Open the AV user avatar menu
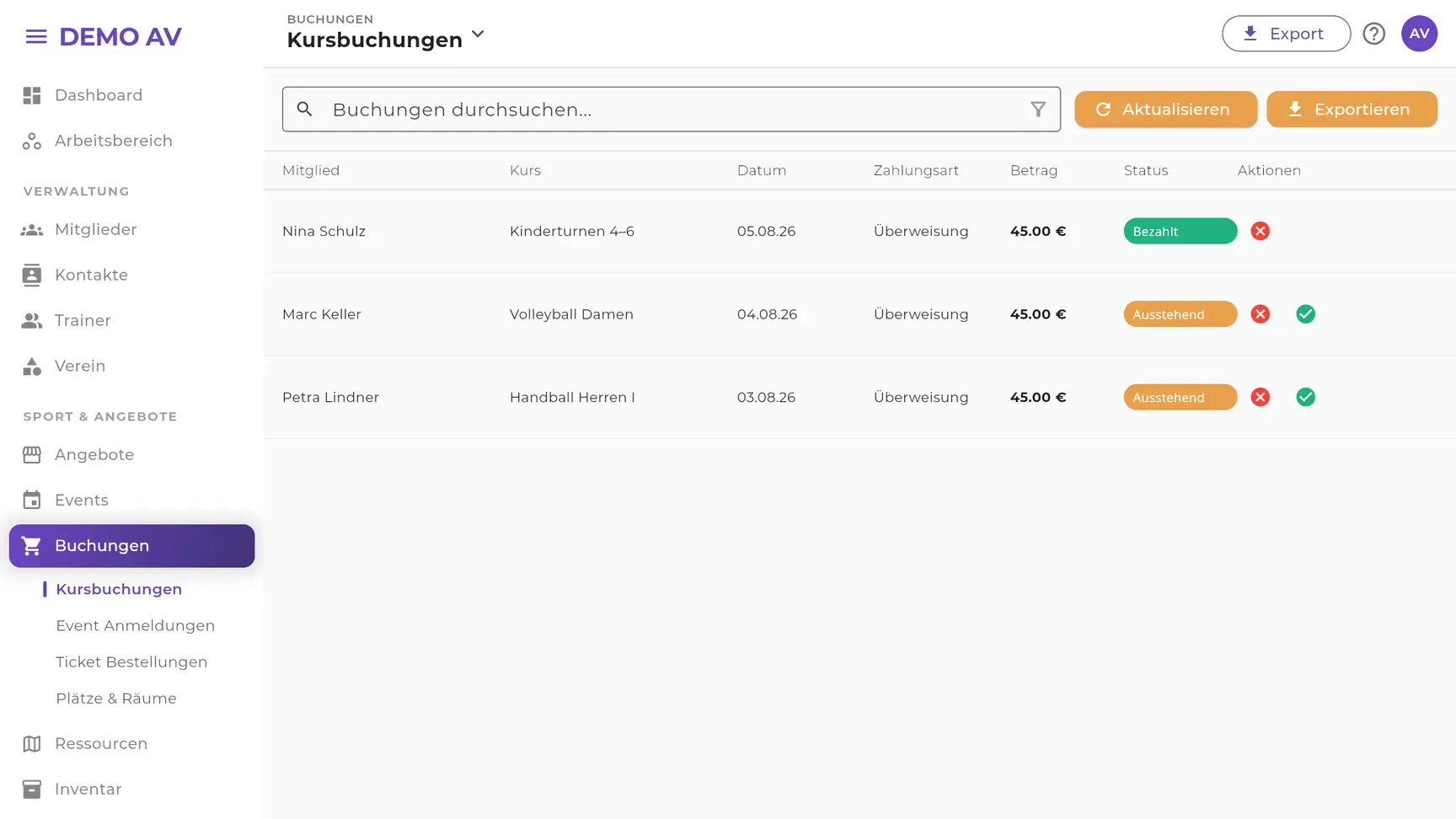This screenshot has width=1456, height=819. pos(1420,34)
